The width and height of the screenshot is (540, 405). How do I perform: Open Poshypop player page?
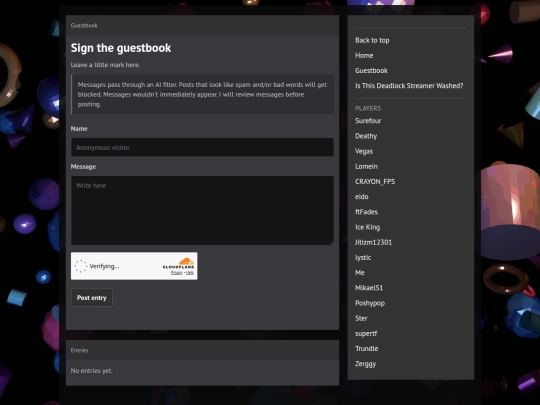point(370,303)
